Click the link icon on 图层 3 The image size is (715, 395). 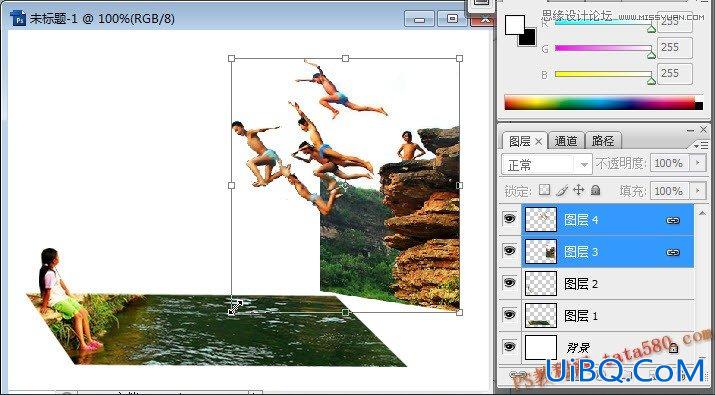[673, 252]
